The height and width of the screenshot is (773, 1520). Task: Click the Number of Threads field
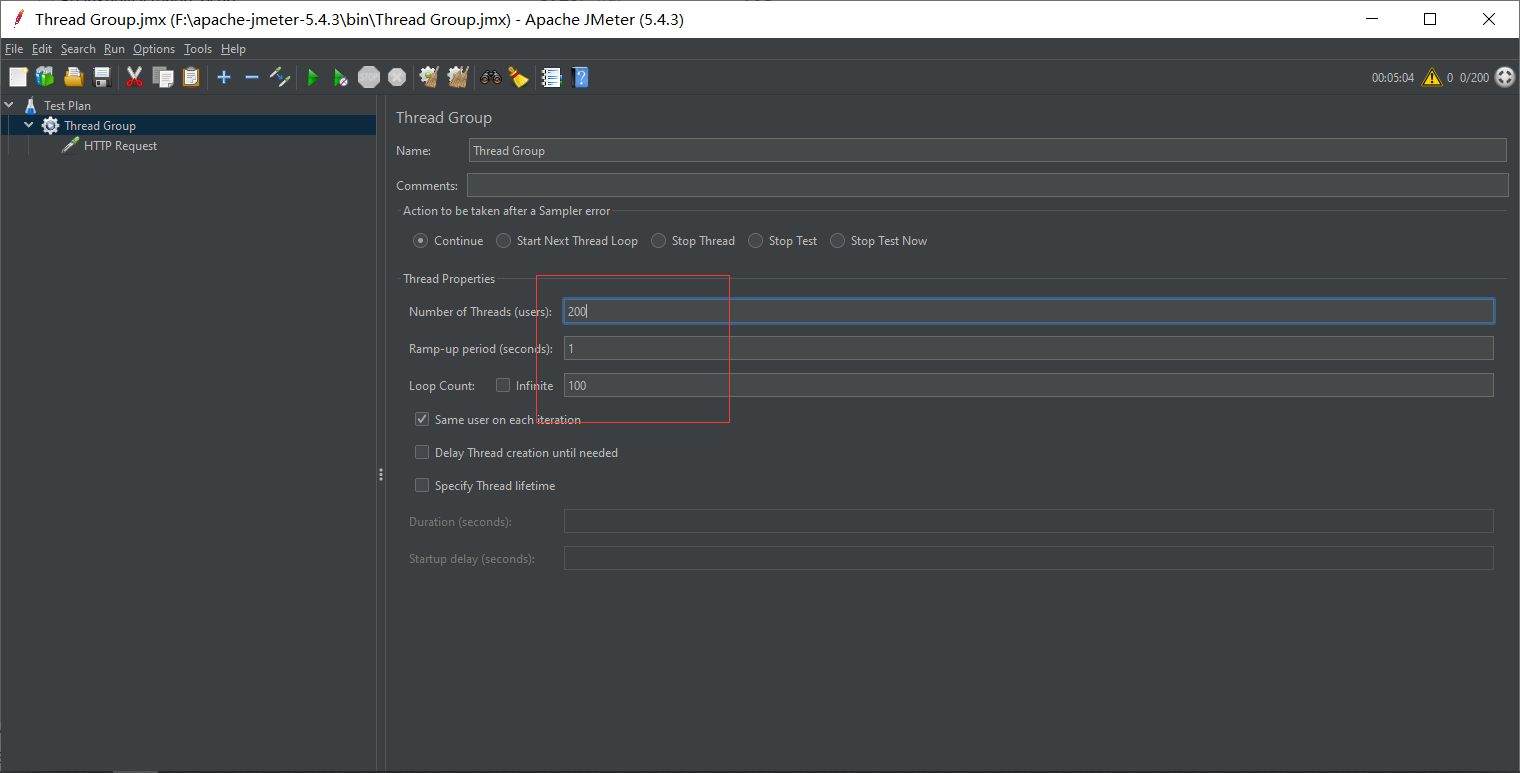point(1029,311)
